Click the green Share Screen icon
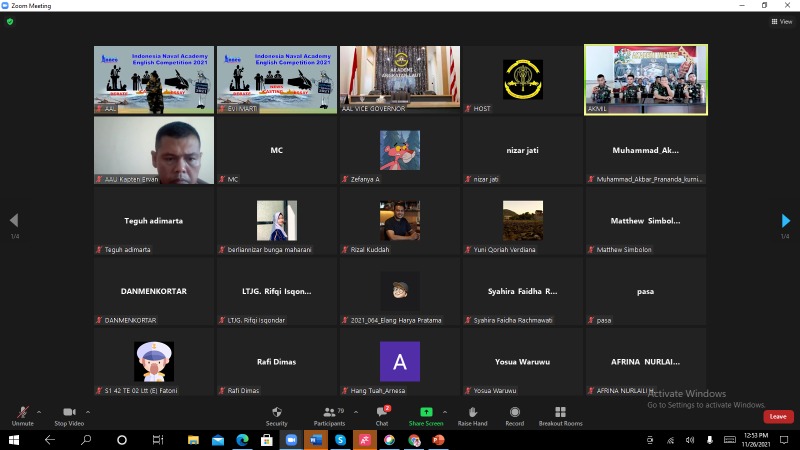The height and width of the screenshot is (450, 800). tap(426, 413)
